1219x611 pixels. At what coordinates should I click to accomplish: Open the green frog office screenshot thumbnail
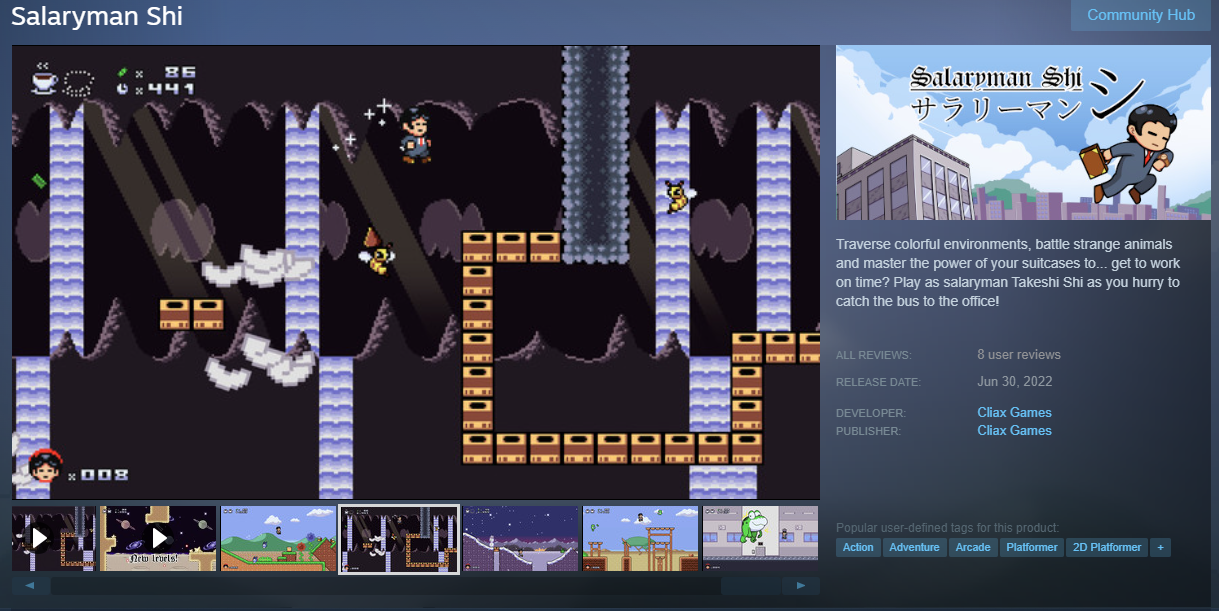761,538
